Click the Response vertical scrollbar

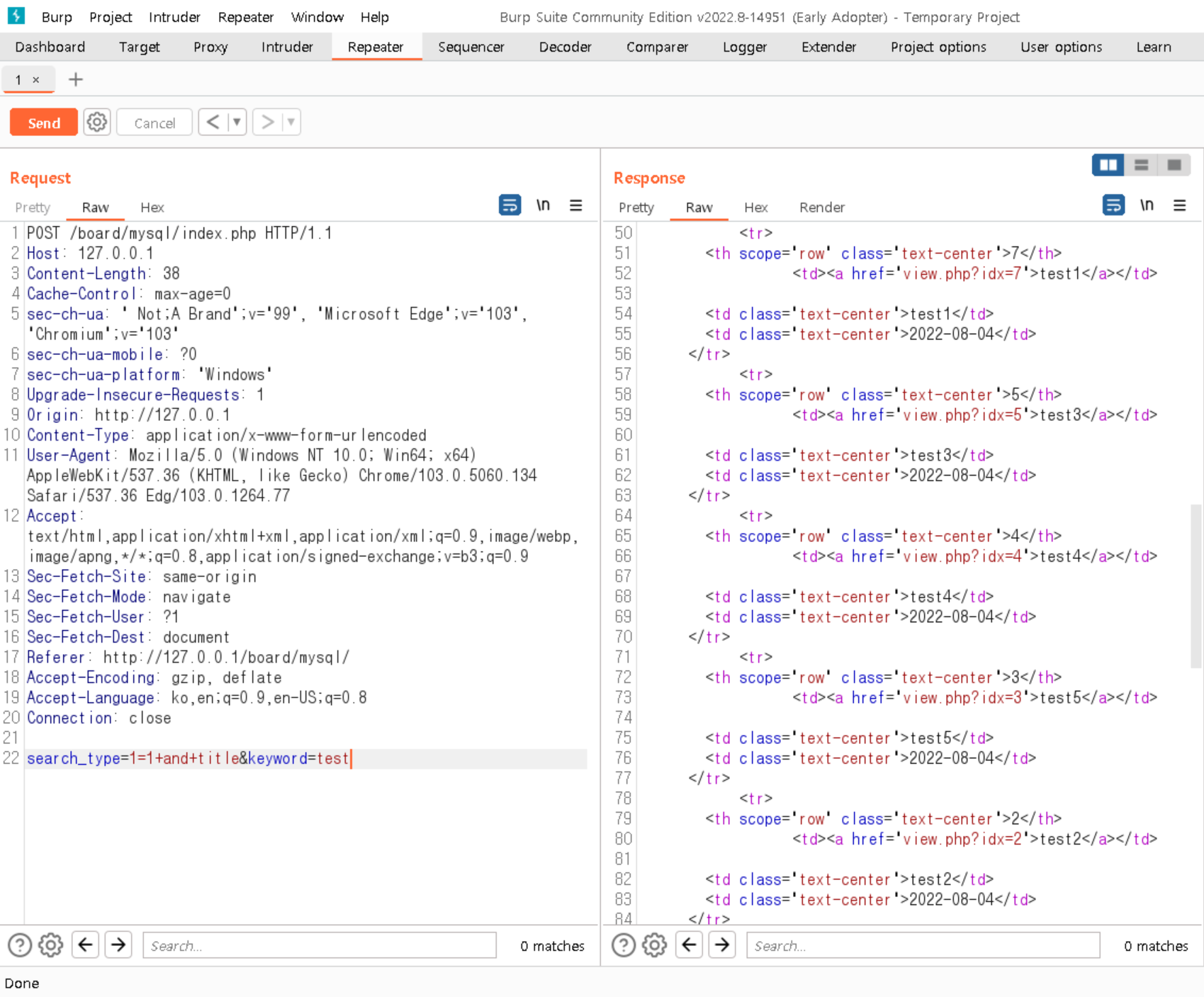(1196, 585)
